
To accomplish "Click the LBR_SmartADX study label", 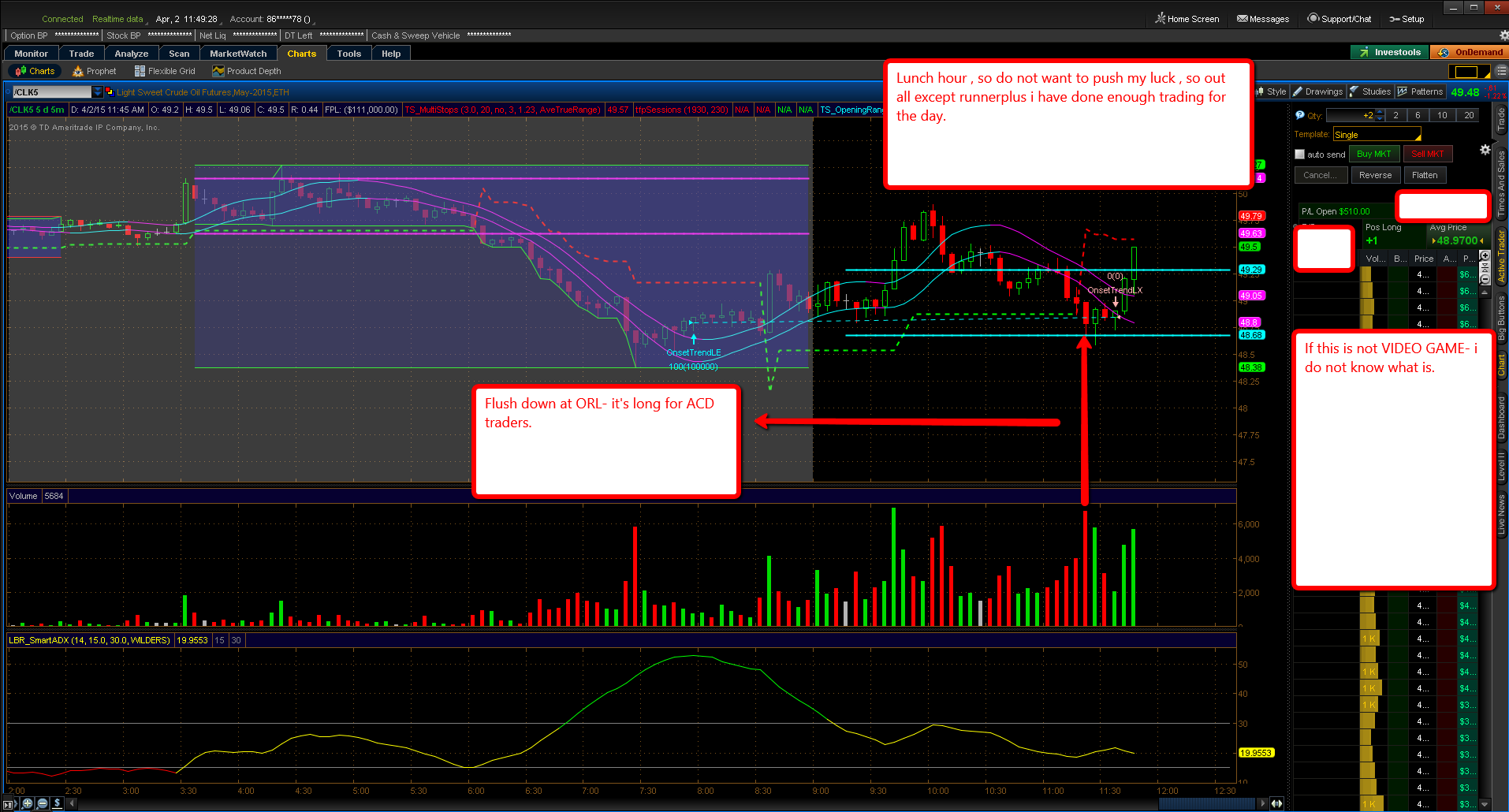I will coord(89,640).
